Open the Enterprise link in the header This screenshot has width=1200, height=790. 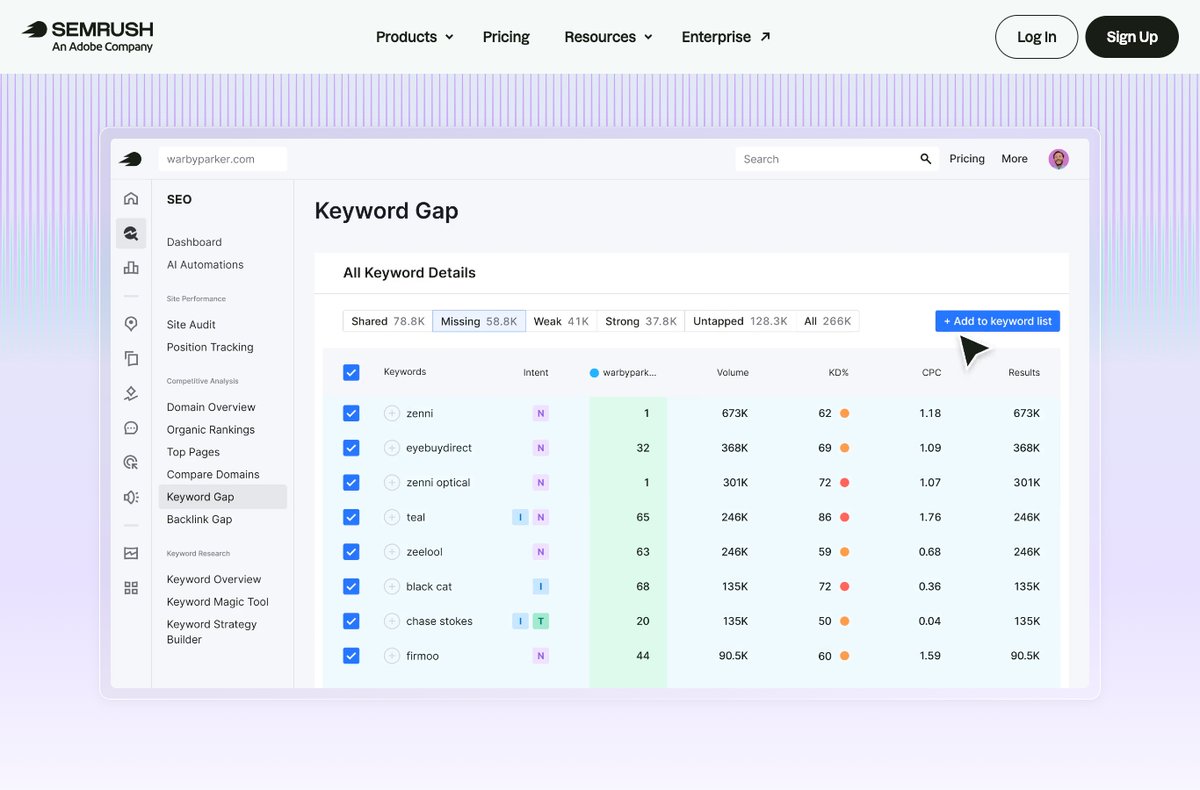click(x=726, y=37)
